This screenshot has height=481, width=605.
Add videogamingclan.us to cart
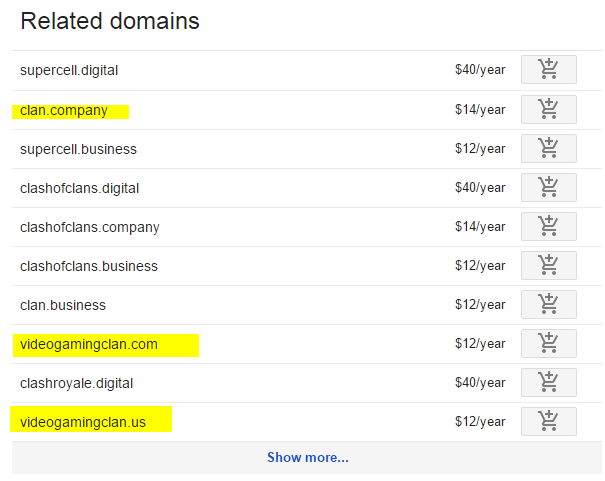(548, 421)
